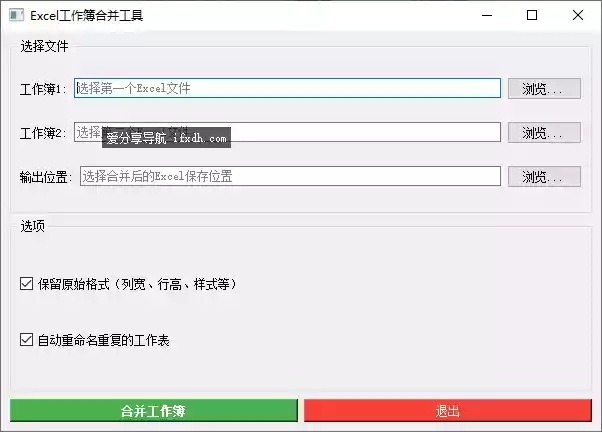Image resolution: width=602 pixels, height=432 pixels.
Task: Open the 浏览 dialog for 工作簿2
Action: [x=543, y=132]
